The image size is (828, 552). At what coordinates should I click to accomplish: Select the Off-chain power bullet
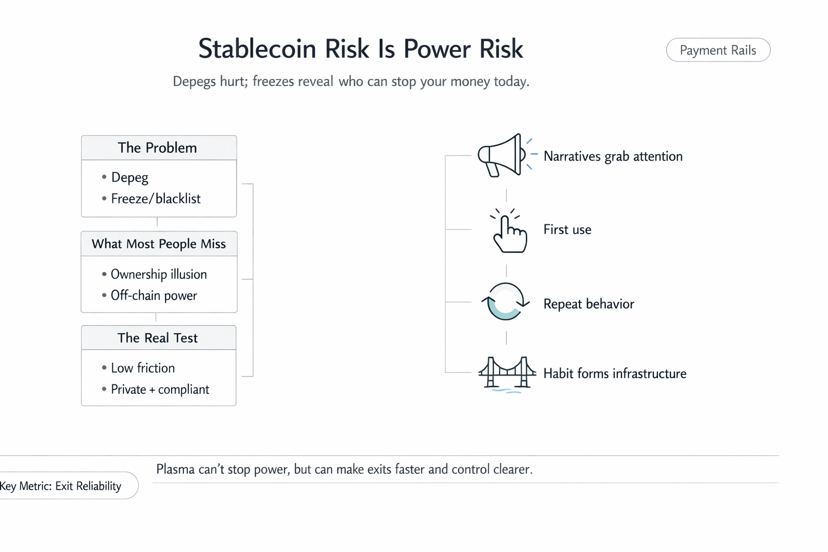tap(153, 296)
